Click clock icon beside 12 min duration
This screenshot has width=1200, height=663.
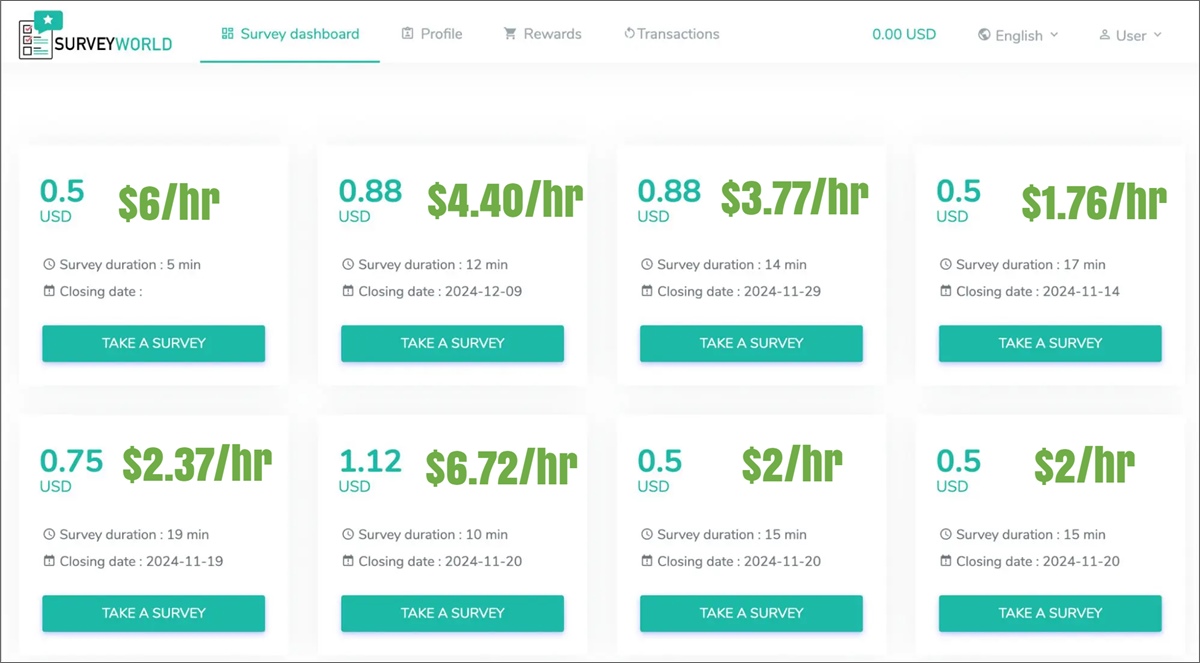click(348, 265)
